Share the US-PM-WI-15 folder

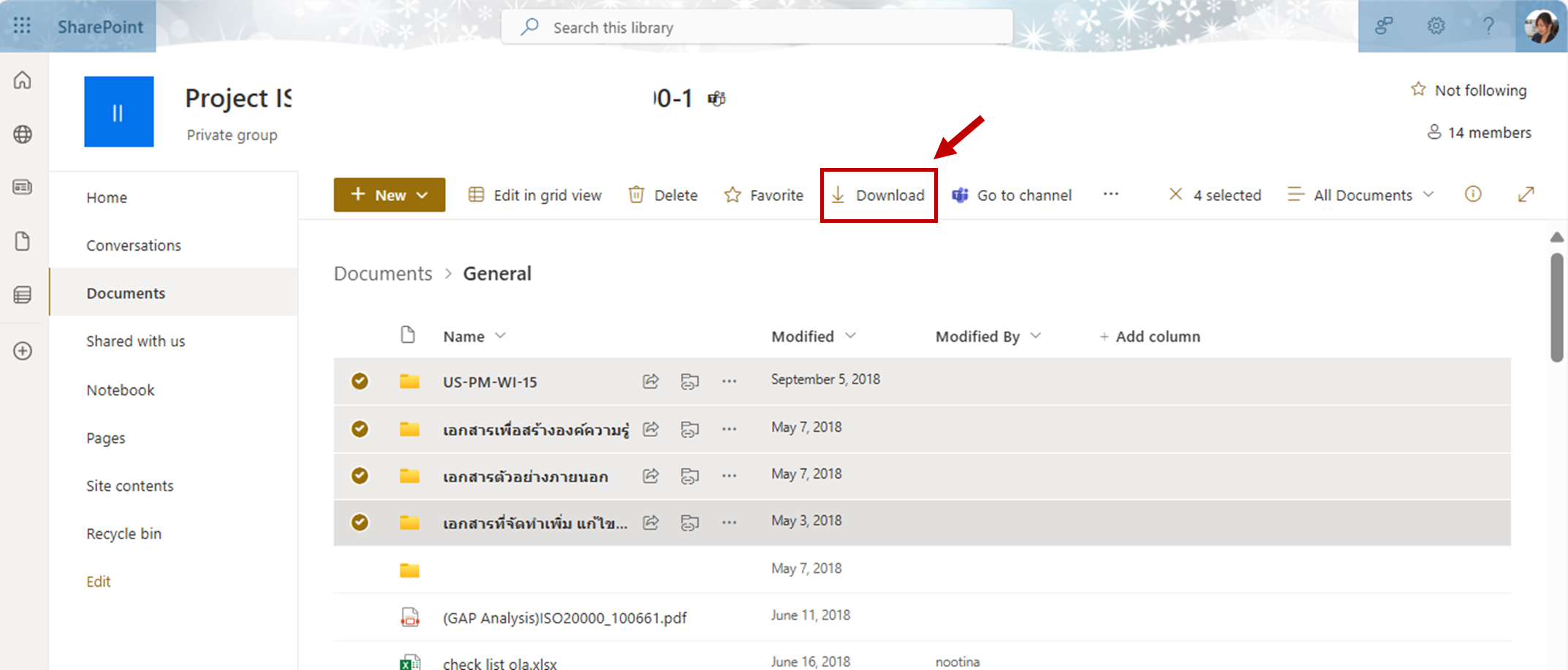click(650, 381)
